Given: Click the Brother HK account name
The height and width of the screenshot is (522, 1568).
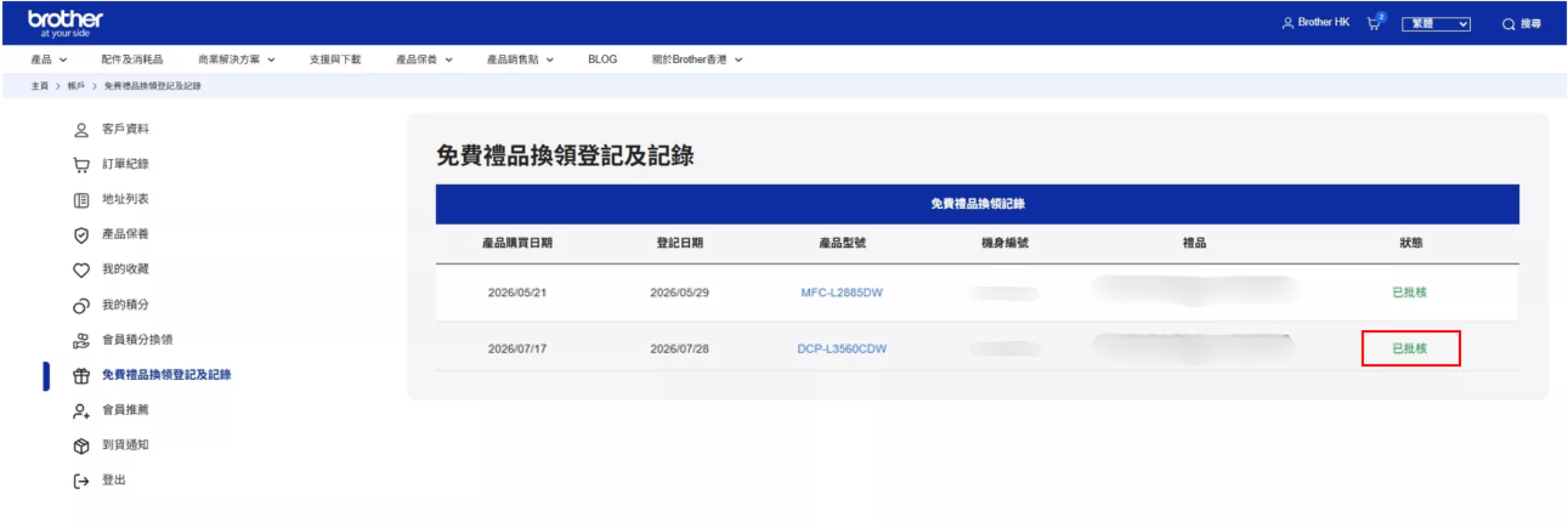Looking at the screenshot, I should point(1323,22).
